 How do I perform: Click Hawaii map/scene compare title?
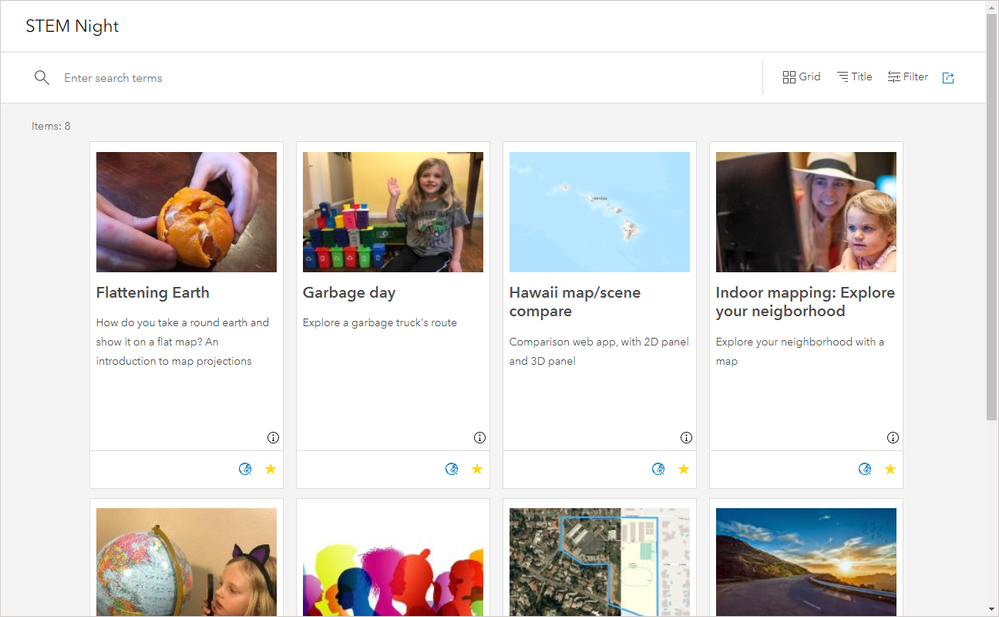[575, 301]
